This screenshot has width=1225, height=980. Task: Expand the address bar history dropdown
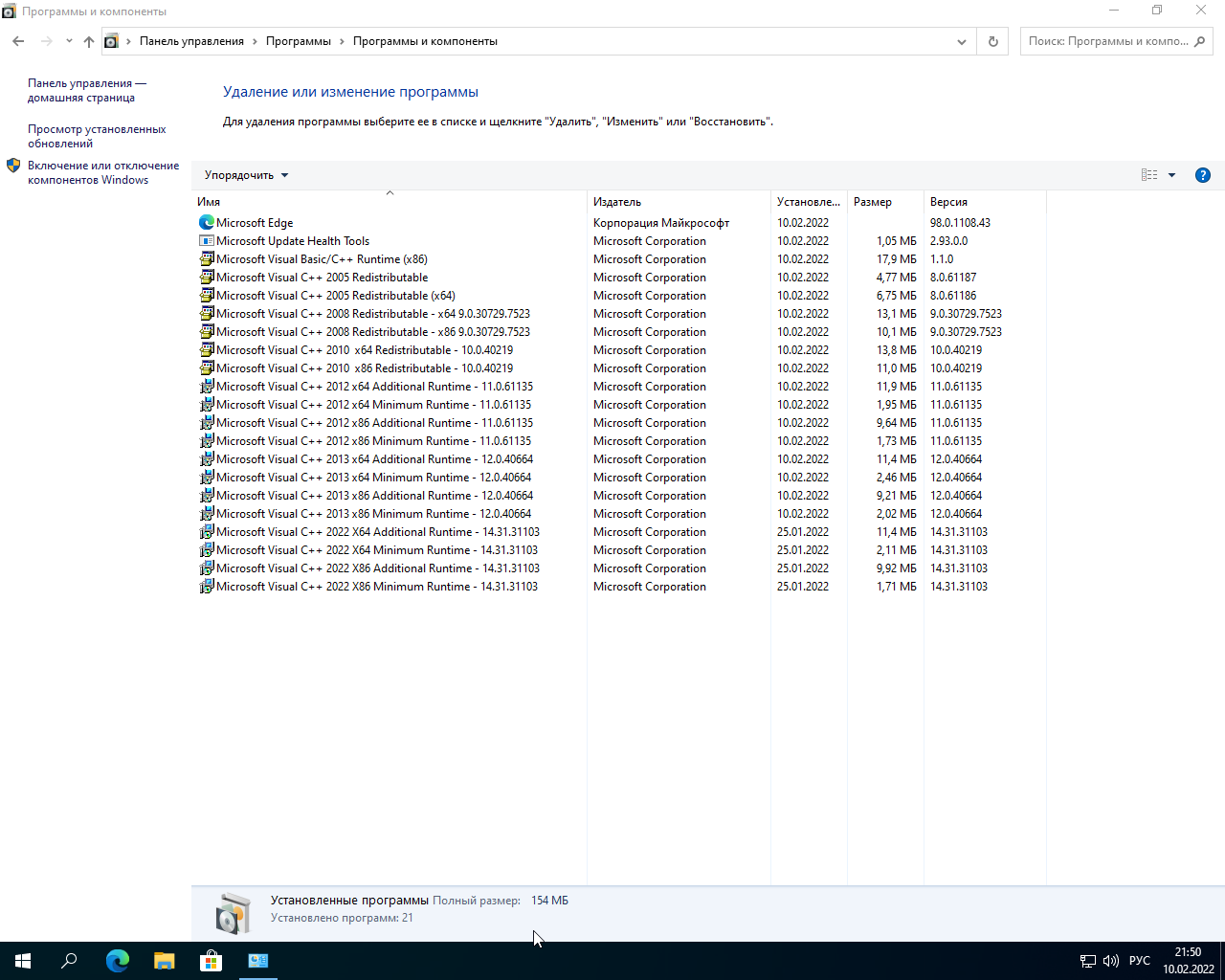pyautogui.click(x=961, y=41)
